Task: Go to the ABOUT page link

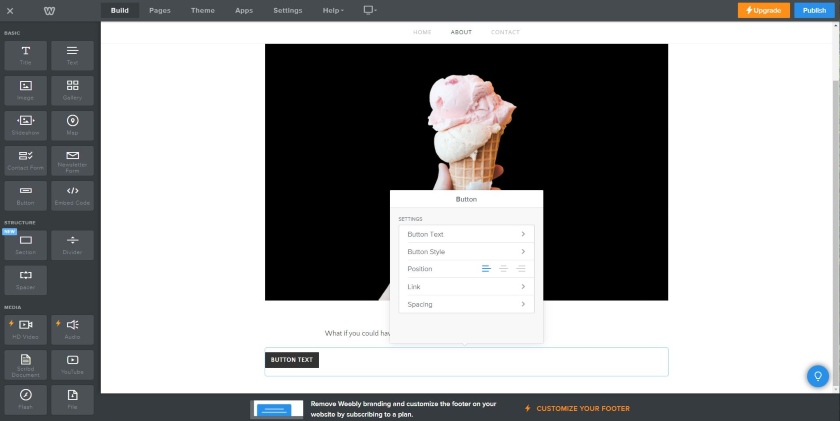Action: point(461,32)
